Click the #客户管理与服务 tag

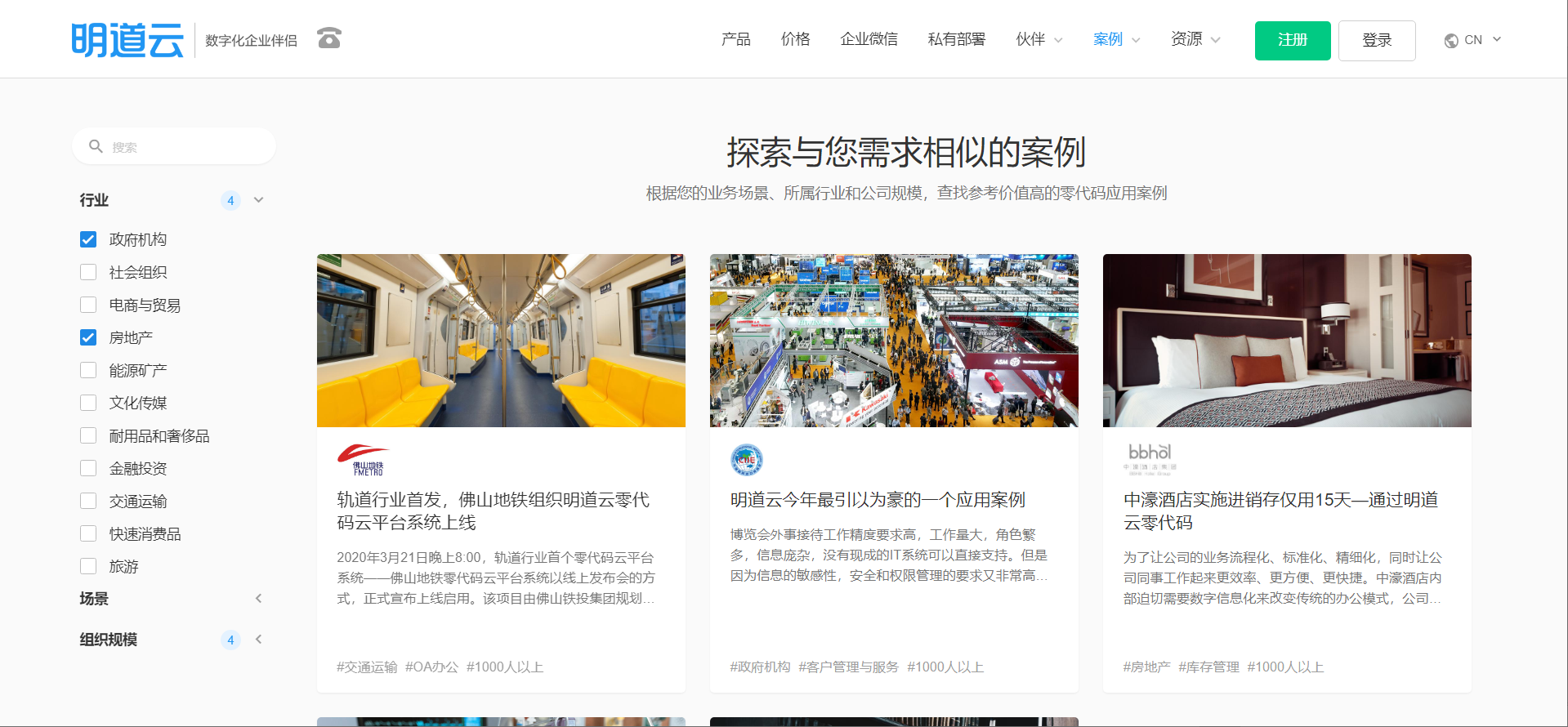[x=848, y=667]
